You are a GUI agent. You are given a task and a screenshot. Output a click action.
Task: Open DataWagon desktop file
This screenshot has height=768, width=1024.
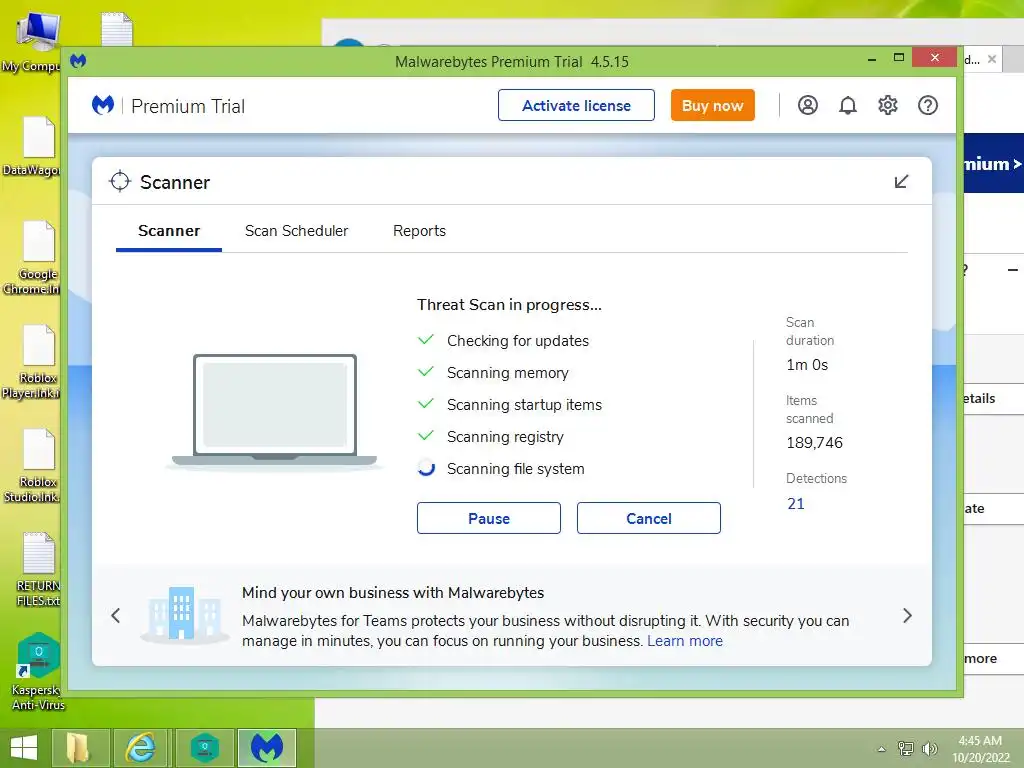(x=36, y=147)
